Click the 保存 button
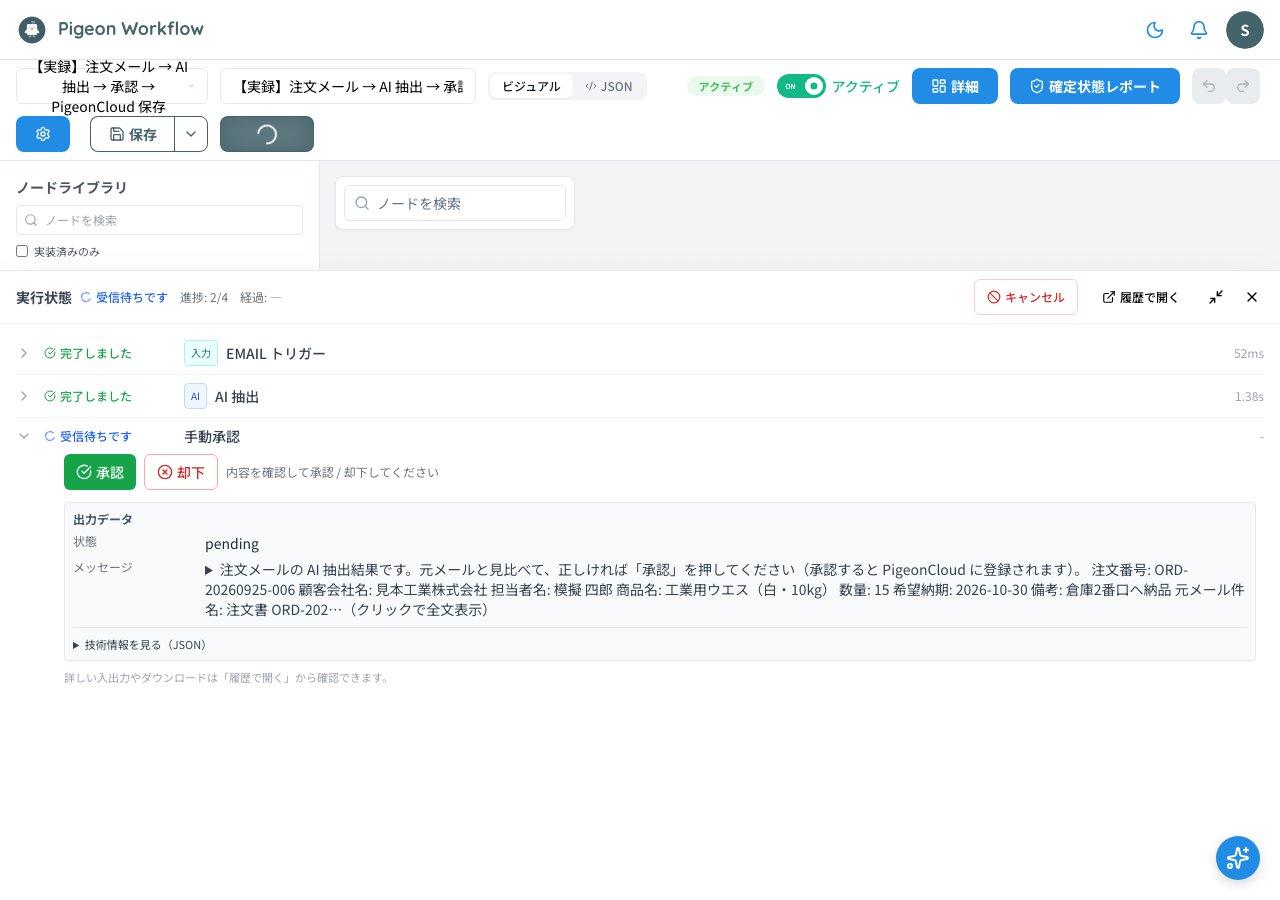Image resolution: width=1280 pixels, height=900 pixels. point(133,134)
